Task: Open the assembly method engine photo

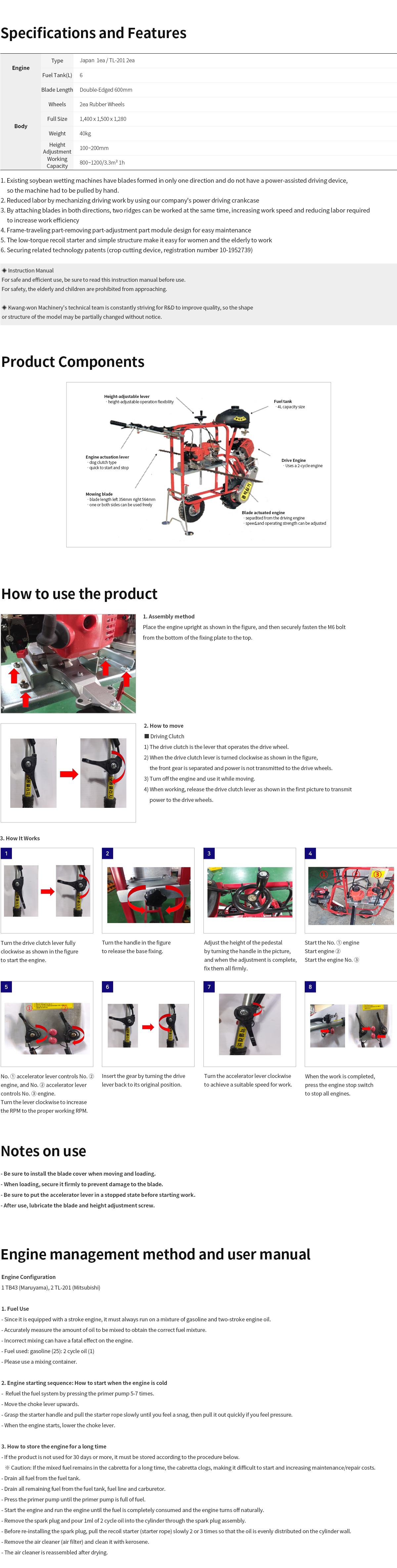Action: 68,663
